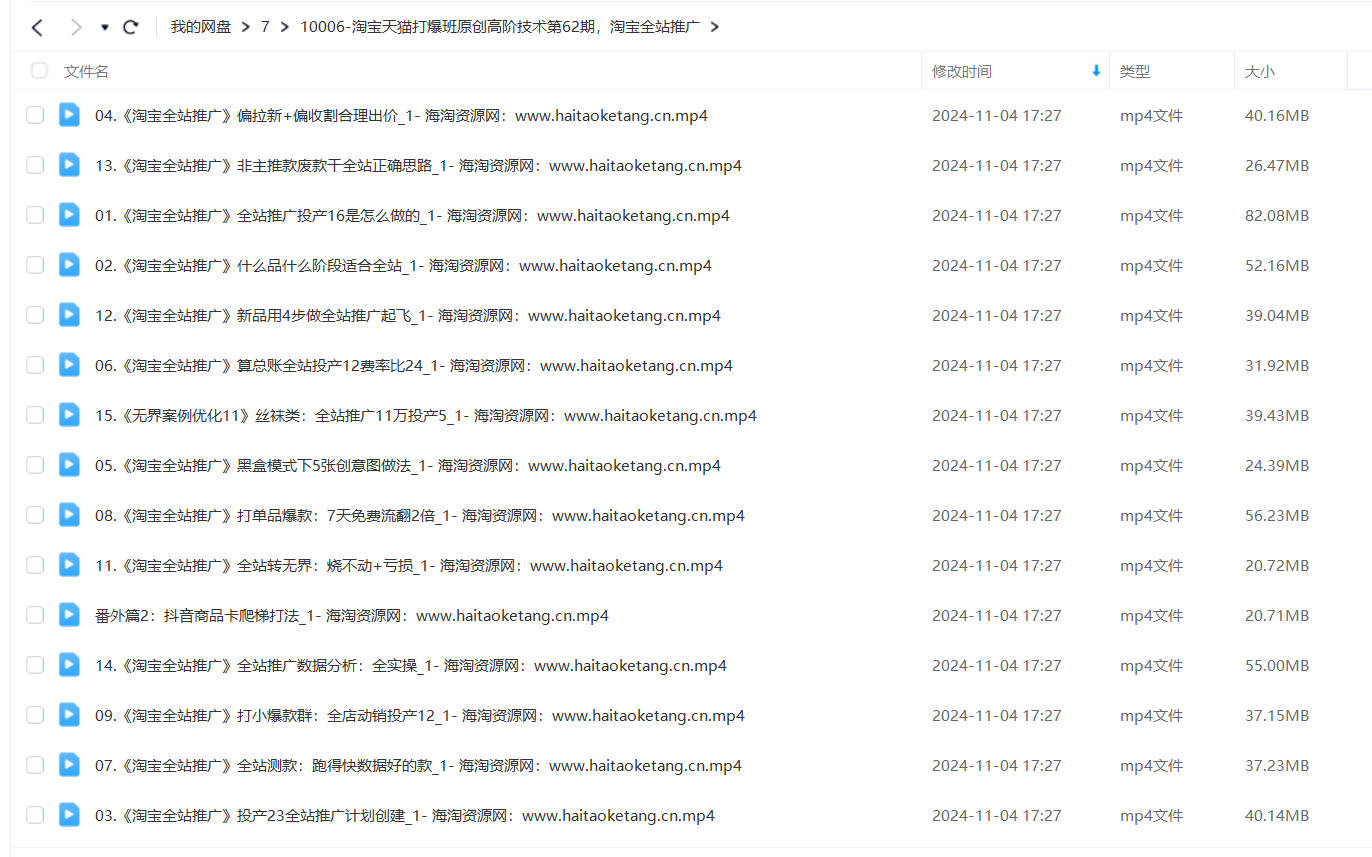Check the box for 13.非主推款废款干全站

35,165
